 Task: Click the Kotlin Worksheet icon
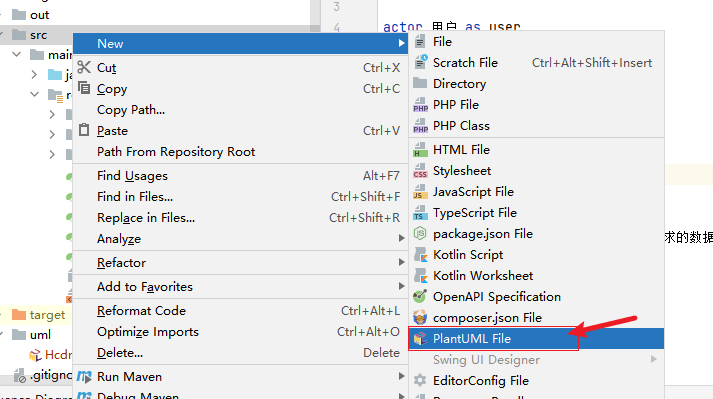coord(421,276)
